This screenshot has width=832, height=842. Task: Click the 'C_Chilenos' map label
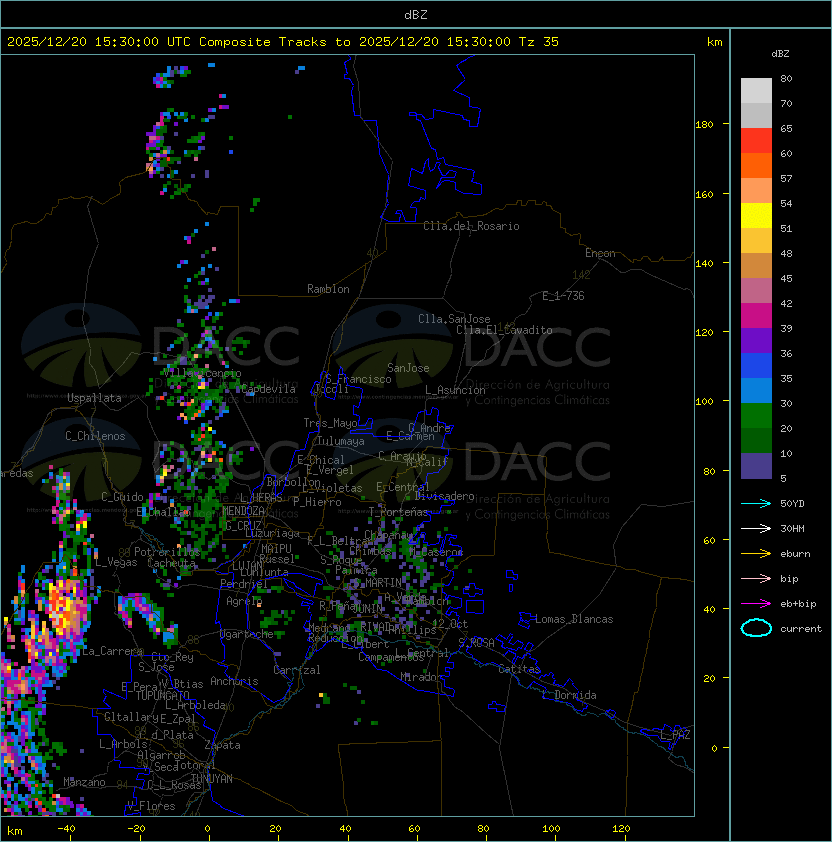[x=95, y=436]
